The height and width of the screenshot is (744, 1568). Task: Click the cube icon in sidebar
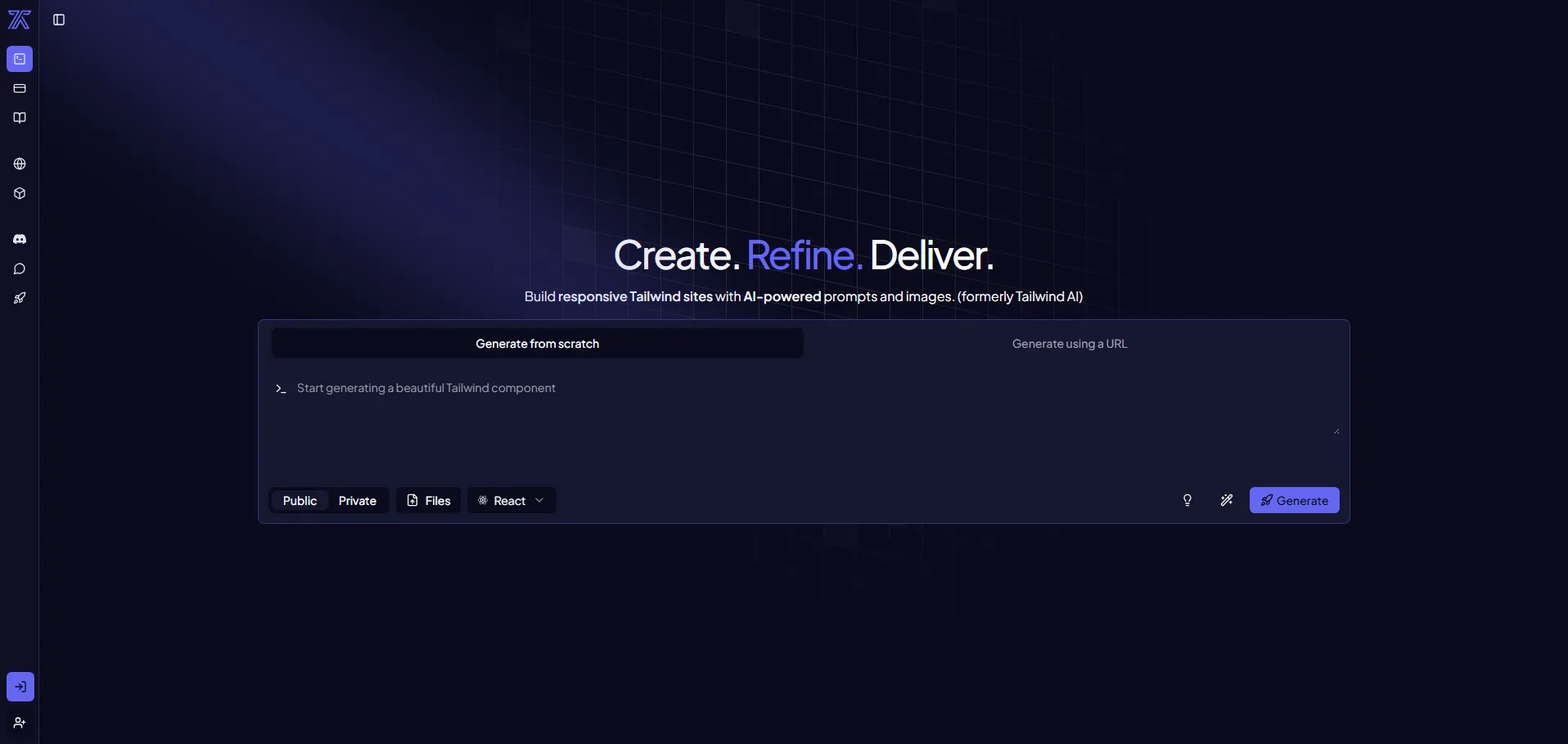[x=20, y=193]
